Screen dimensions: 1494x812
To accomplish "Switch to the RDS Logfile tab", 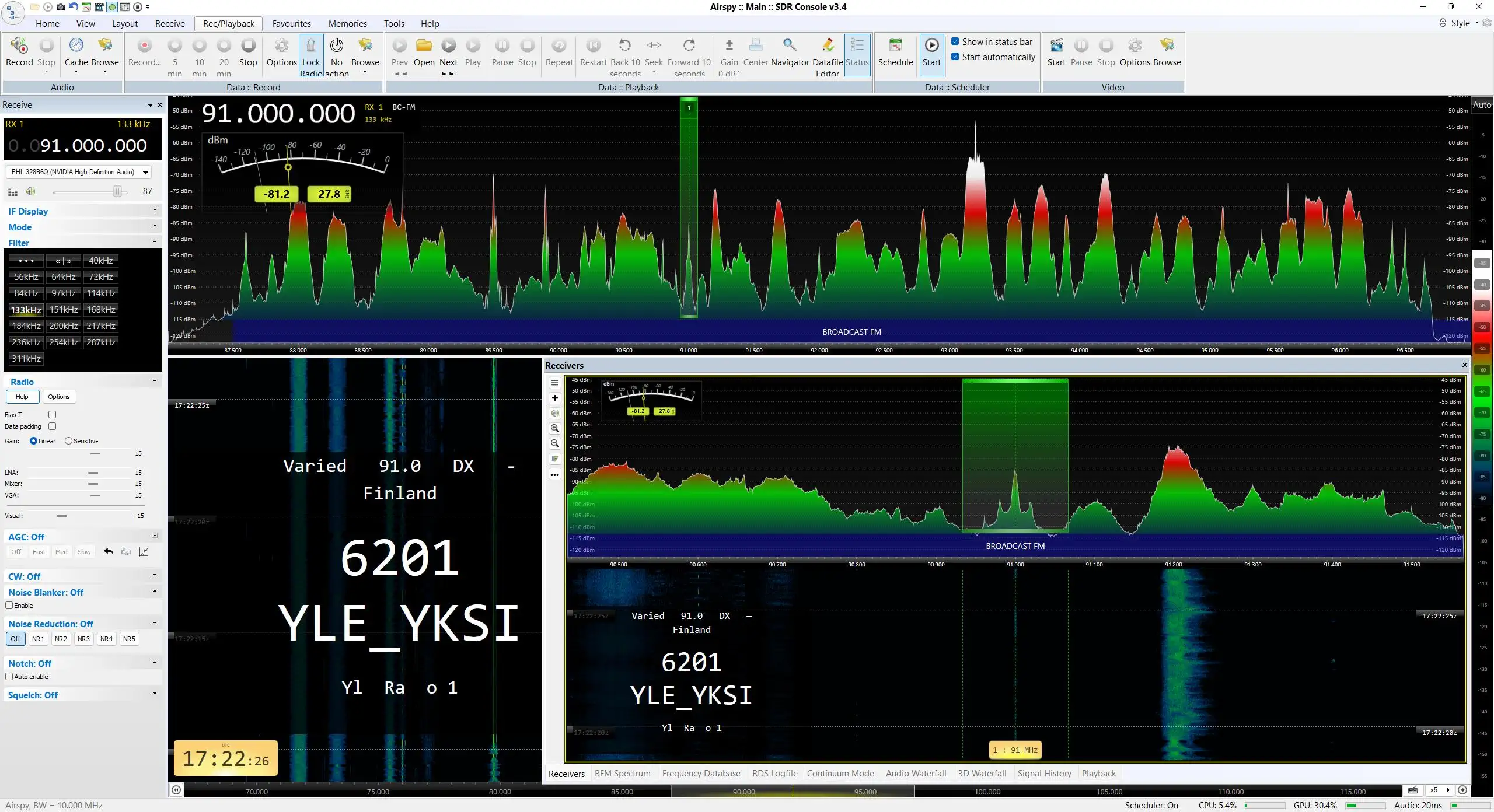I will (x=774, y=773).
